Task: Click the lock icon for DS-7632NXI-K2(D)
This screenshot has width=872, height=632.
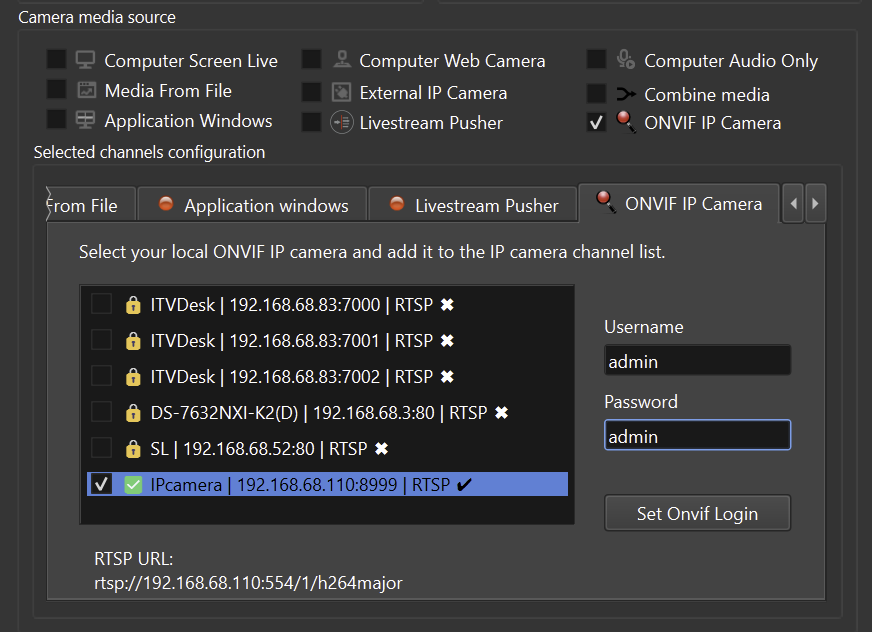Action: click(132, 413)
